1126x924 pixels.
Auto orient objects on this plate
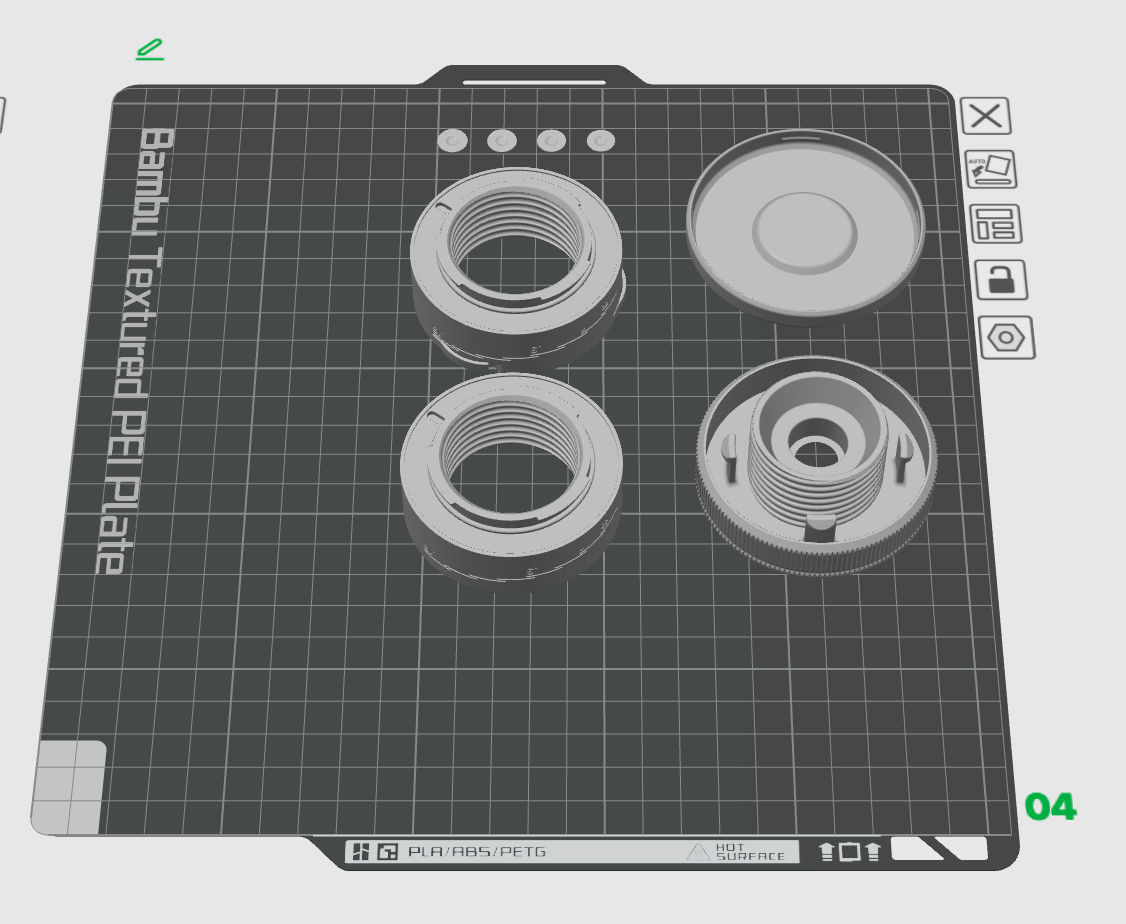990,169
